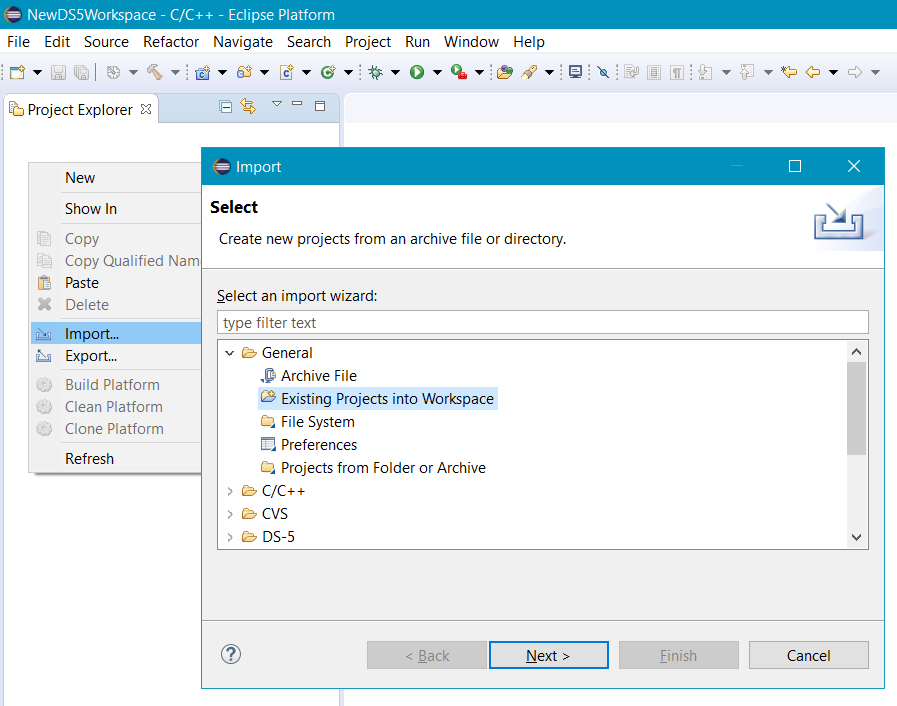Image resolution: width=897 pixels, height=706 pixels.
Task: Click the New C/C++ Project icon
Action: [x=203, y=72]
